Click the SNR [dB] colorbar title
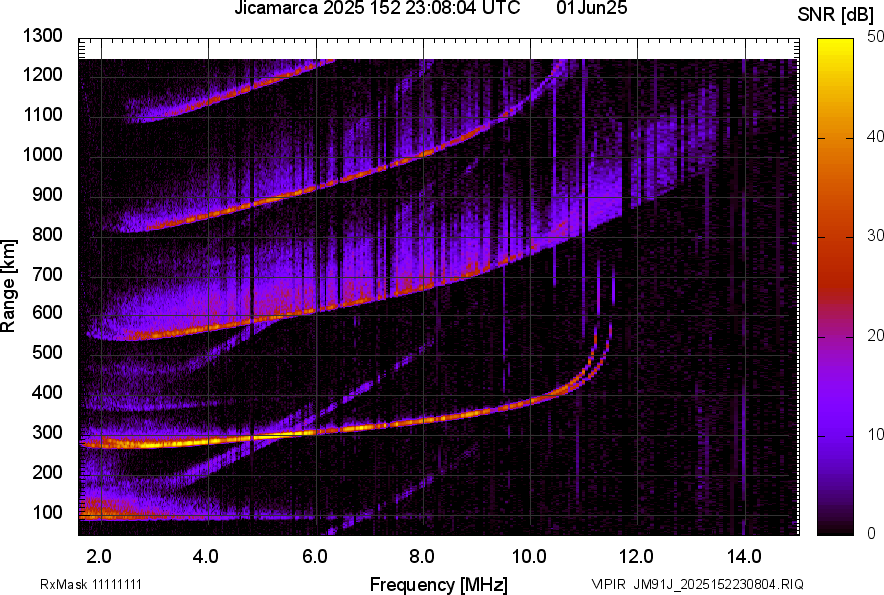 click(836, 15)
